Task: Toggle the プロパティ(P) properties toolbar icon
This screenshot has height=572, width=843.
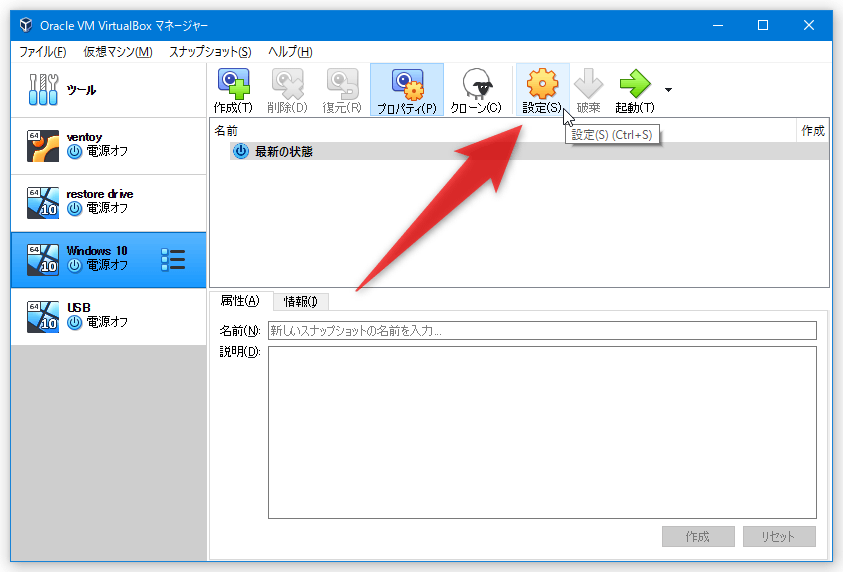Action: click(407, 90)
